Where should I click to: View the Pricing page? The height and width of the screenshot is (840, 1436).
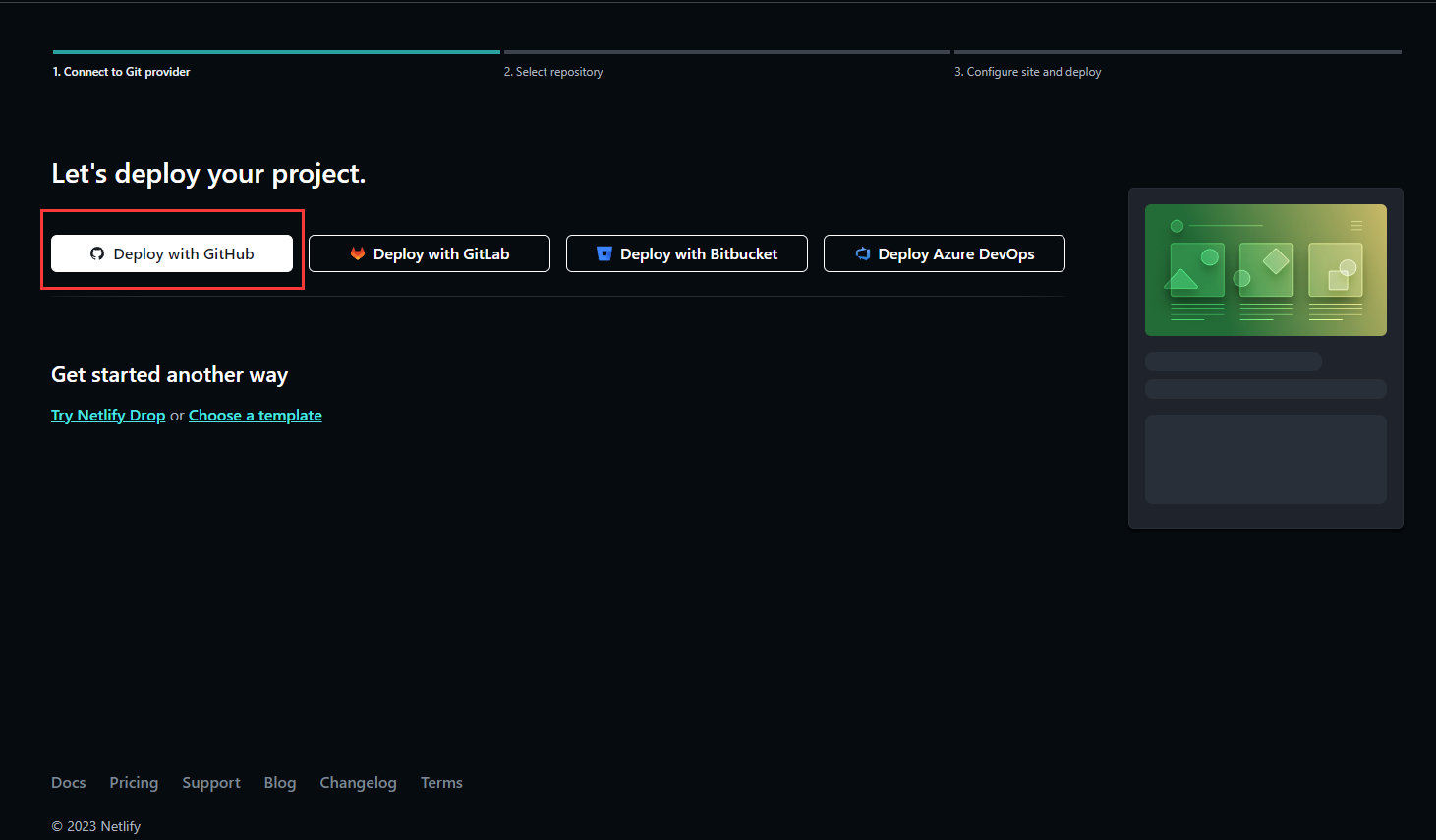[x=134, y=782]
